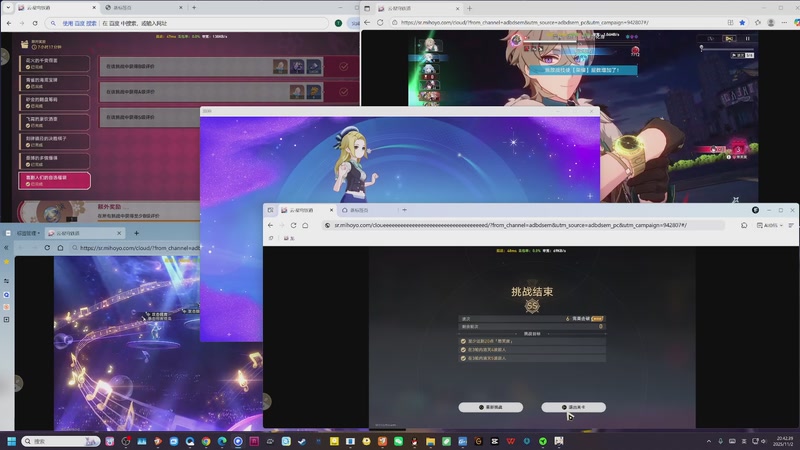Open favorites star in the bottom-left browser sidebar
800x450 pixels.
pyautogui.click(x=7, y=262)
